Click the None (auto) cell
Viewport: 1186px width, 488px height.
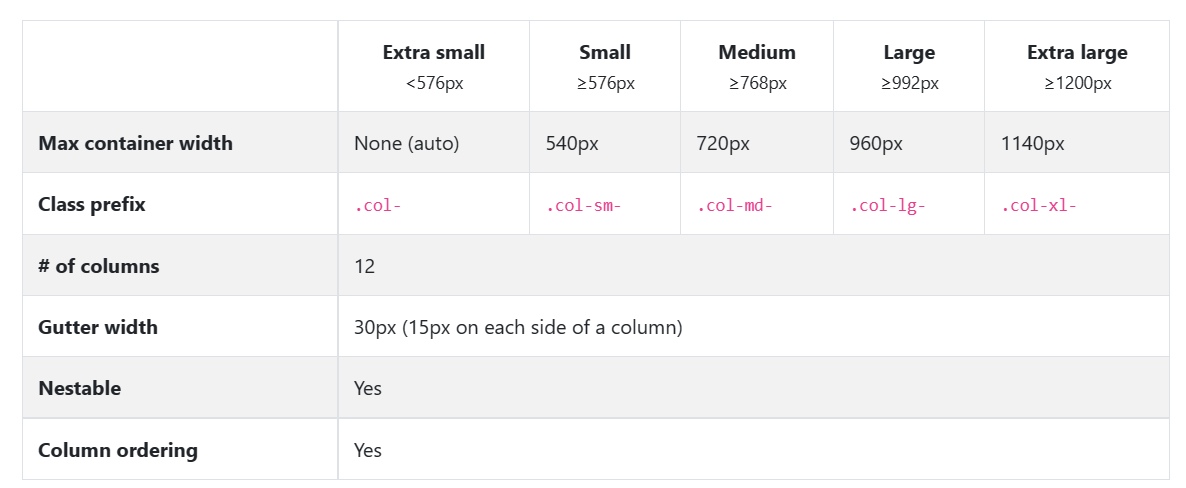(x=406, y=143)
